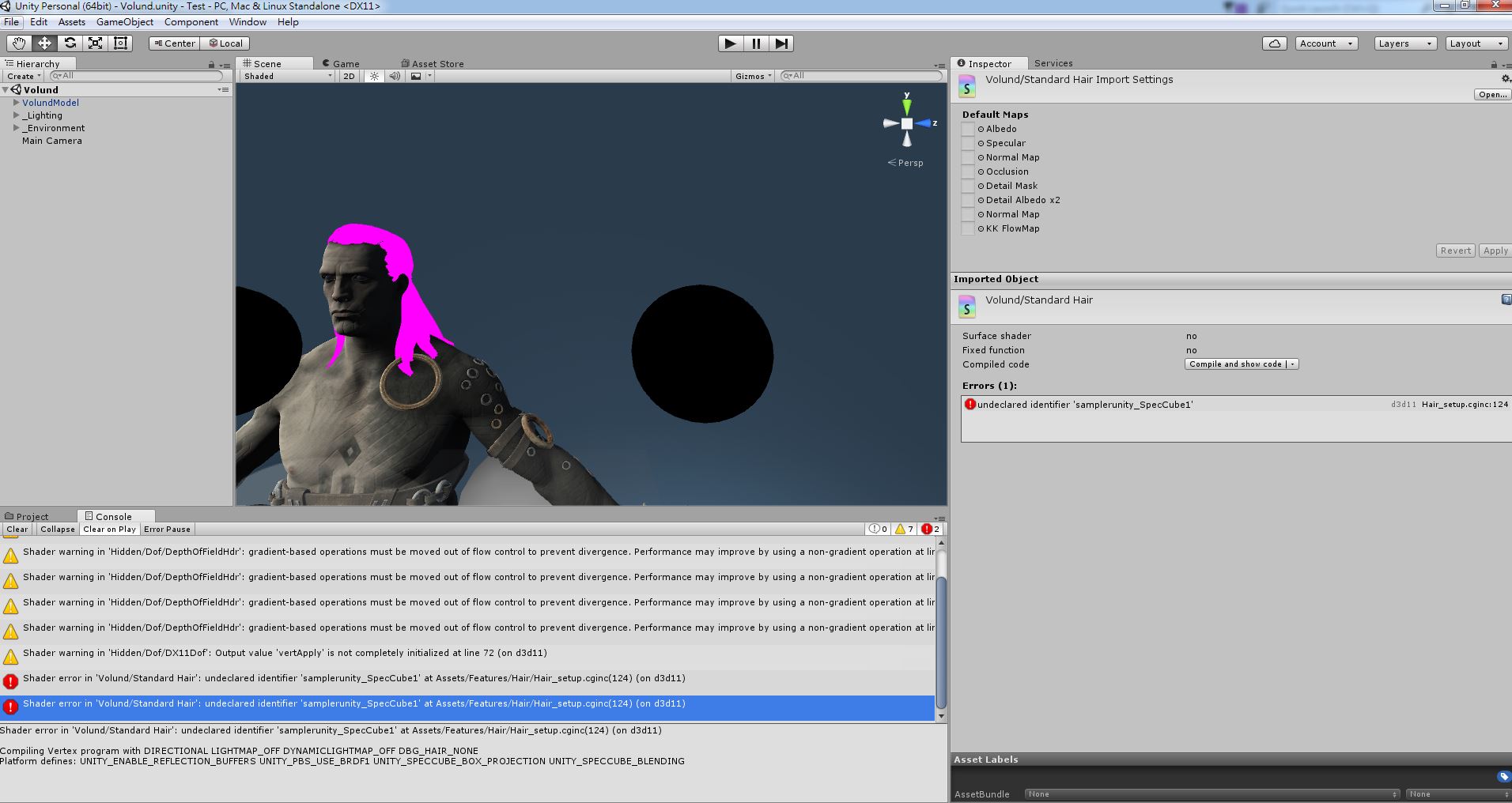This screenshot has width=1512, height=803.
Task: Toggle scene lighting sun icon
Action: [x=374, y=76]
